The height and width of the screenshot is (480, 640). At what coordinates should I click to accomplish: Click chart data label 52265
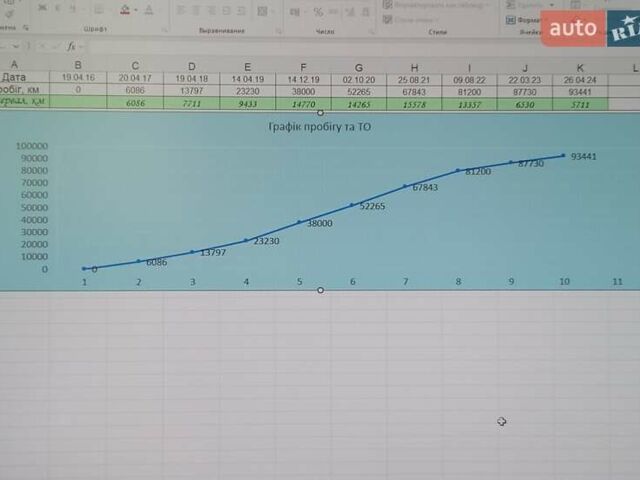coord(372,206)
